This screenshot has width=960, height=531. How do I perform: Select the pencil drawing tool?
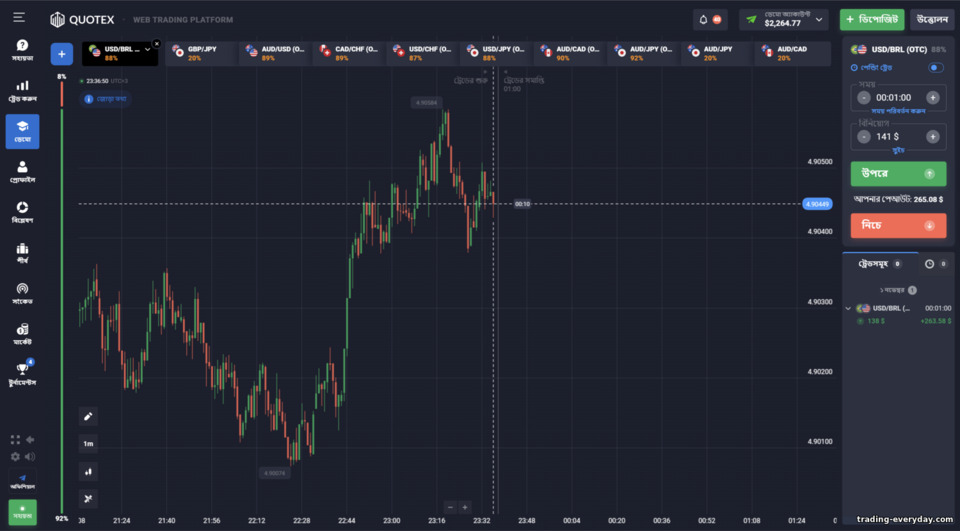click(x=88, y=416)
